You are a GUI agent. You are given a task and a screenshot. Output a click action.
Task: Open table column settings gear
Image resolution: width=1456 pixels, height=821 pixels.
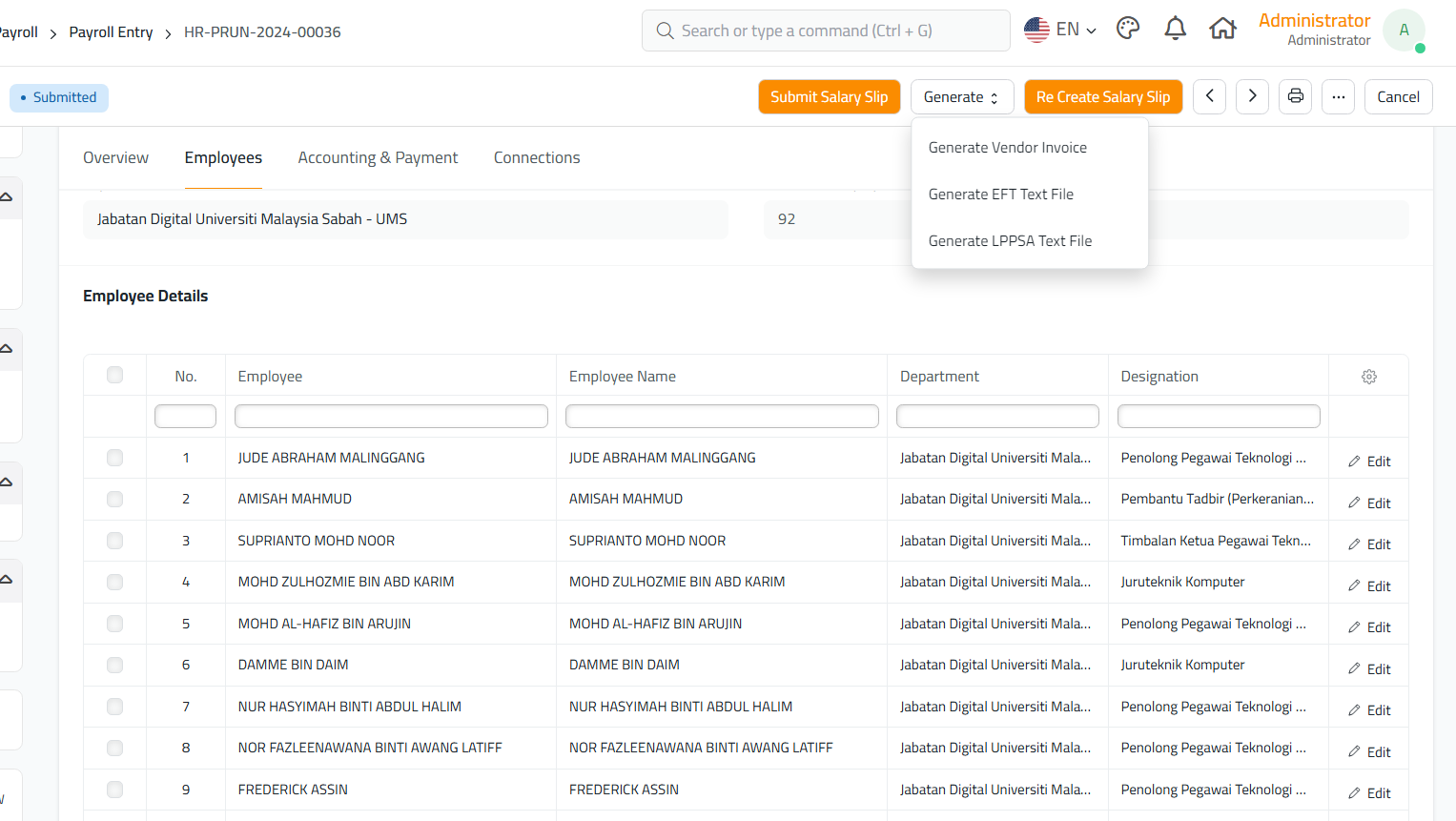point(1368,377)
